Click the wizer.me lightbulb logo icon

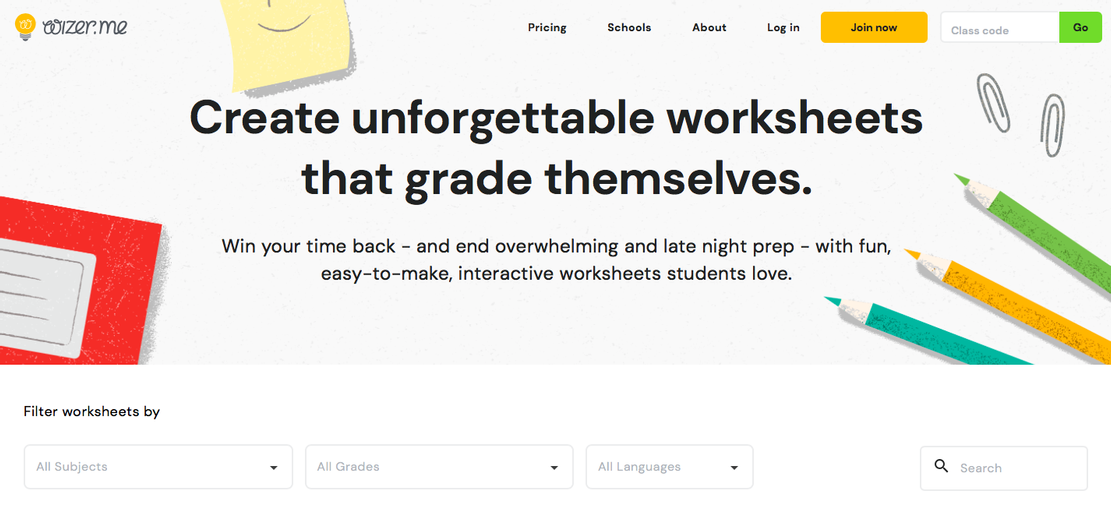click(x=26, y=27)
